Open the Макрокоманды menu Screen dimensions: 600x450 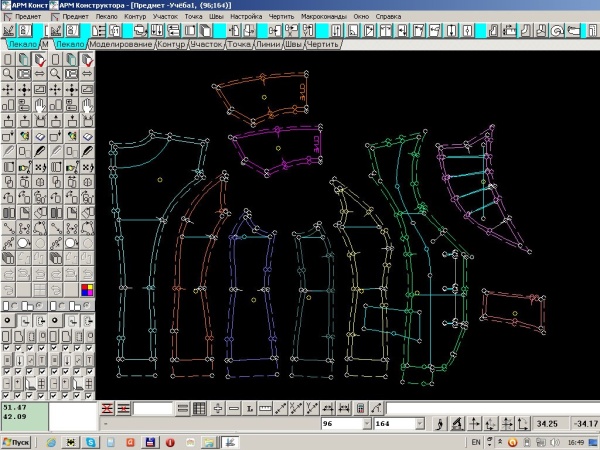tap(324, 16)
